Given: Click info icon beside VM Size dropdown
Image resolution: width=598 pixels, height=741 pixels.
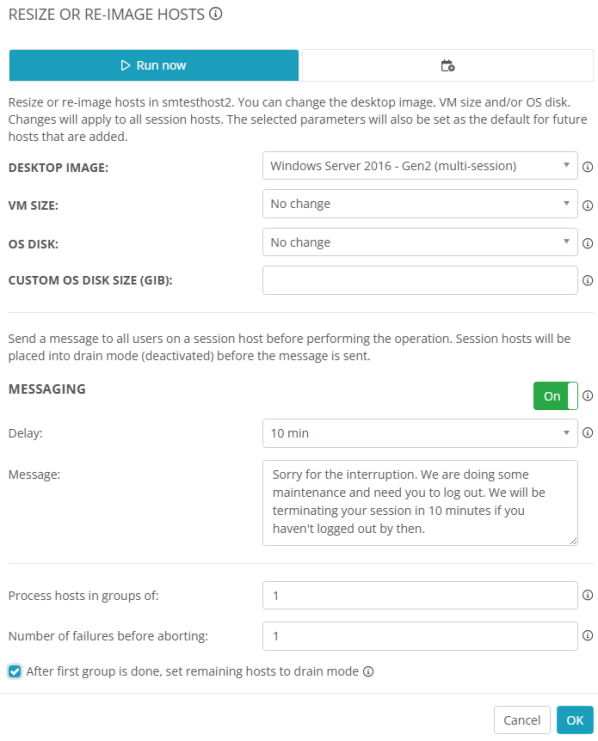Looking at the screenshot, I should click(x=588, y=206).
